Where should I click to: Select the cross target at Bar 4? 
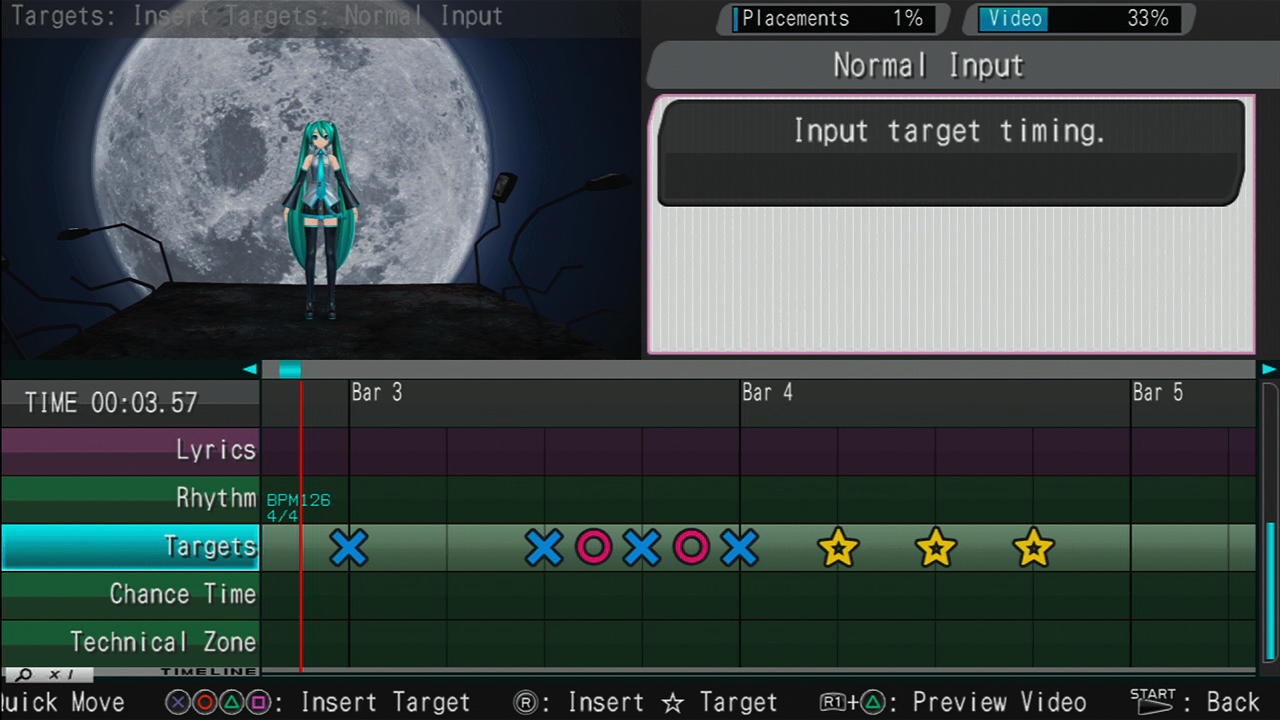[739, 548]
